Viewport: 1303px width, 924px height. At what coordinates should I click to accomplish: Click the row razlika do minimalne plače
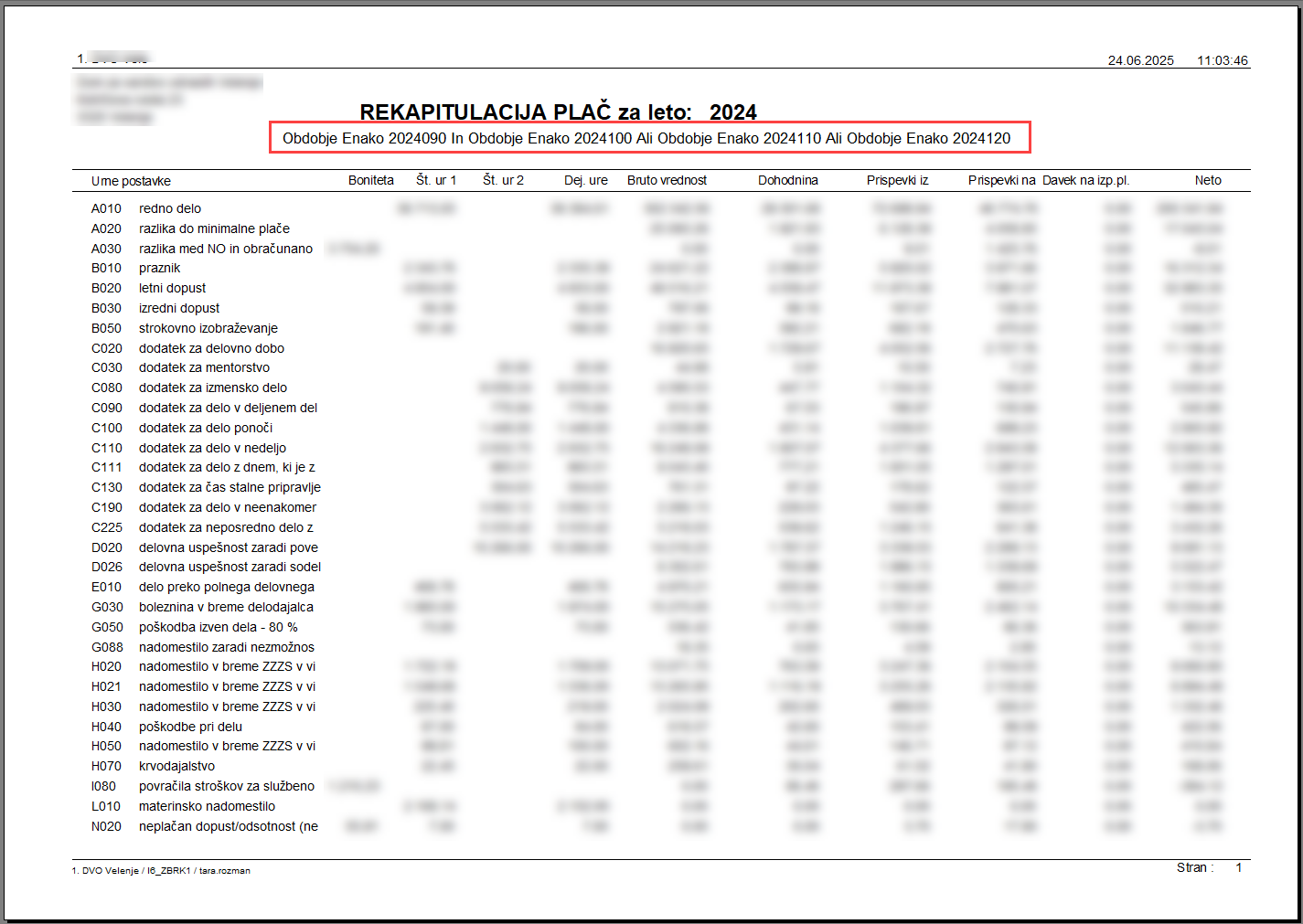pos(214,228)
